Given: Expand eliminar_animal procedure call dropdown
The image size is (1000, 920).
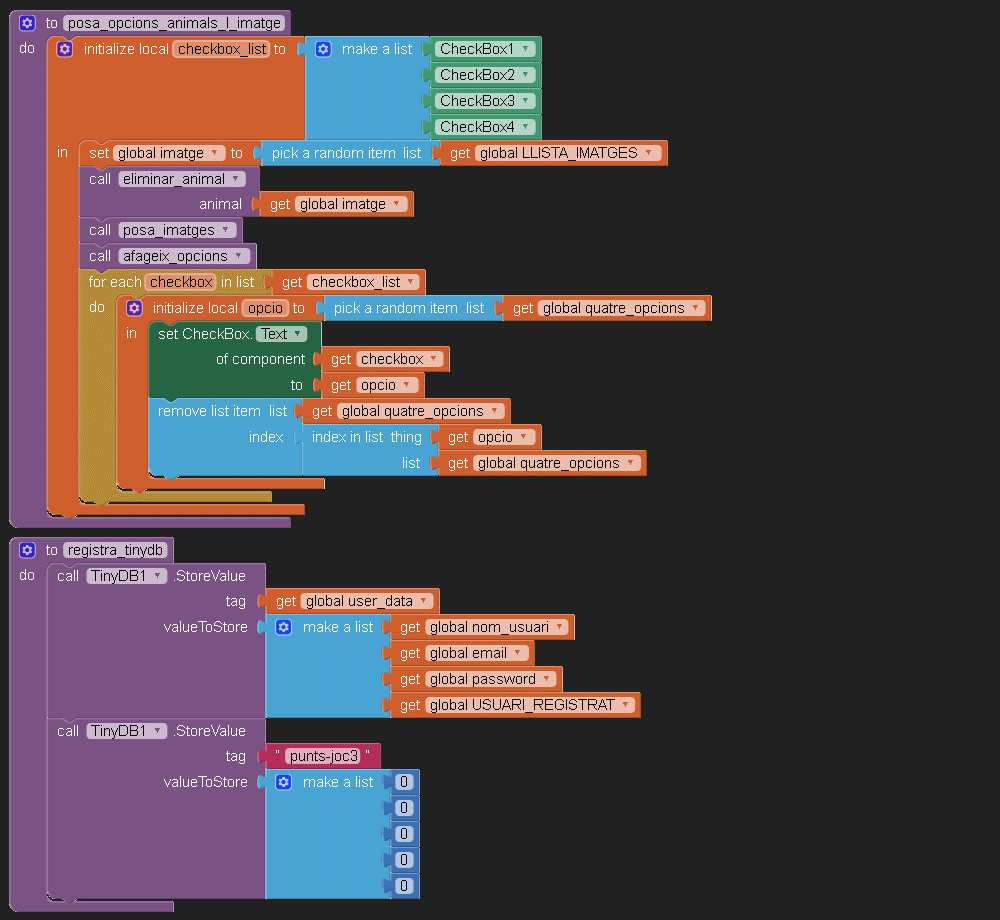Looking at the screenshot, I should (x=236, y=179).
